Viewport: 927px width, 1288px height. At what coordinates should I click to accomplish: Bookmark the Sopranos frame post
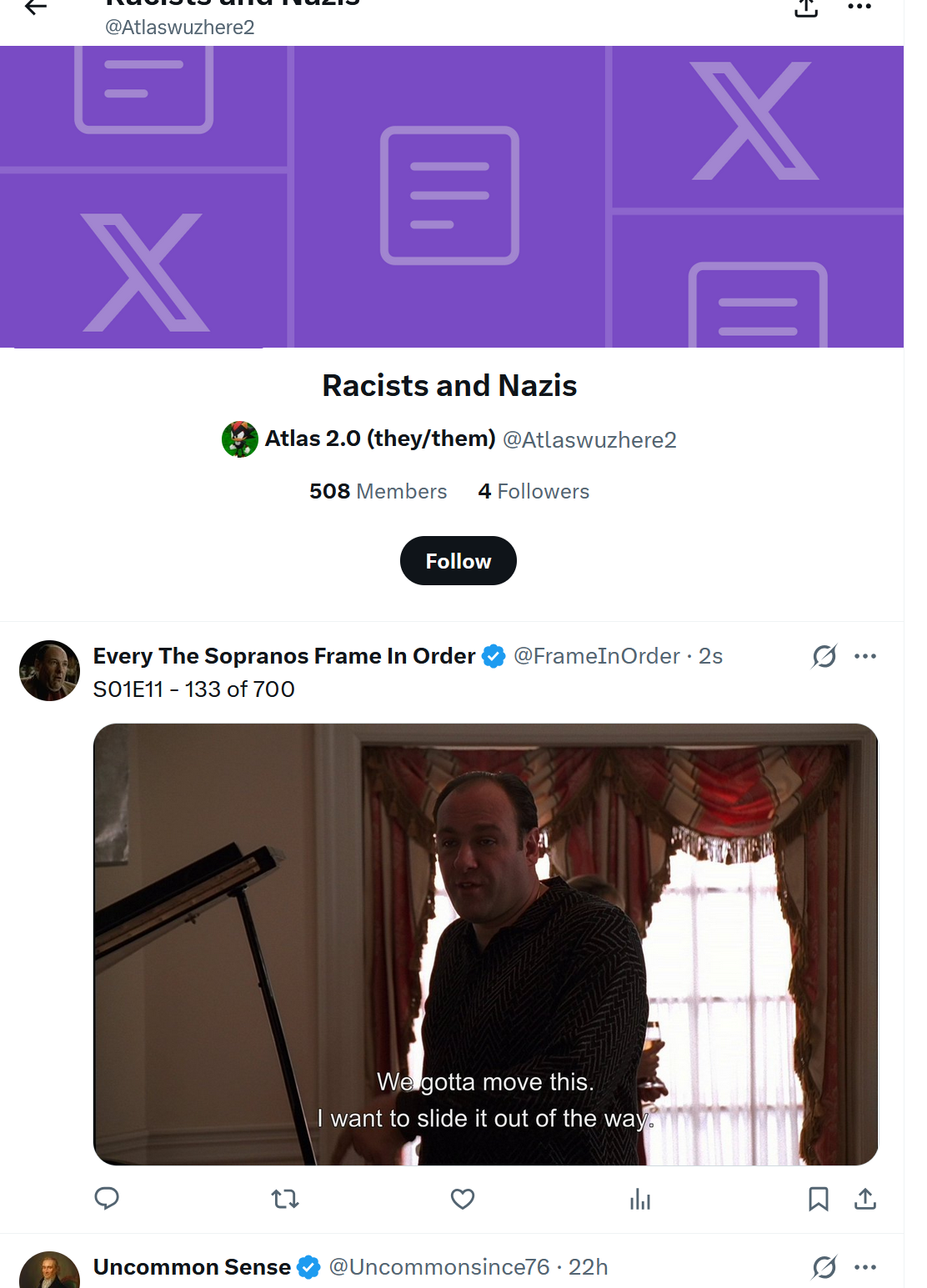click(x=818, y=1199)
